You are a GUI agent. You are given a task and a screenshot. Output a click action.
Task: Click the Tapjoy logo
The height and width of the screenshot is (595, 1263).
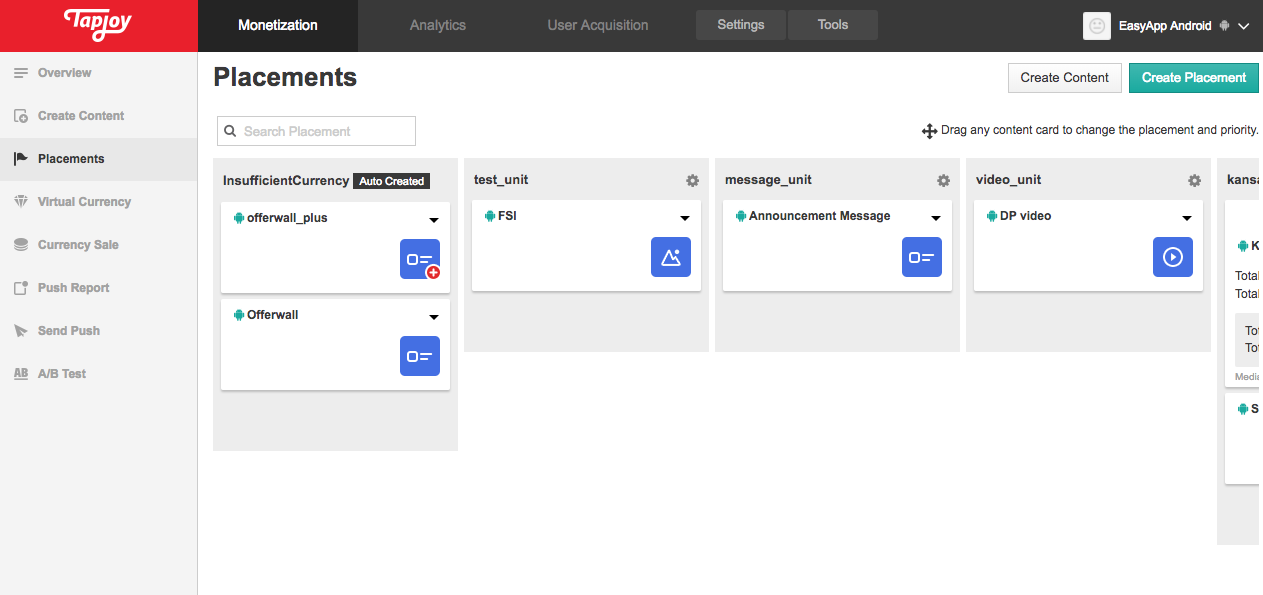(96, 25)
